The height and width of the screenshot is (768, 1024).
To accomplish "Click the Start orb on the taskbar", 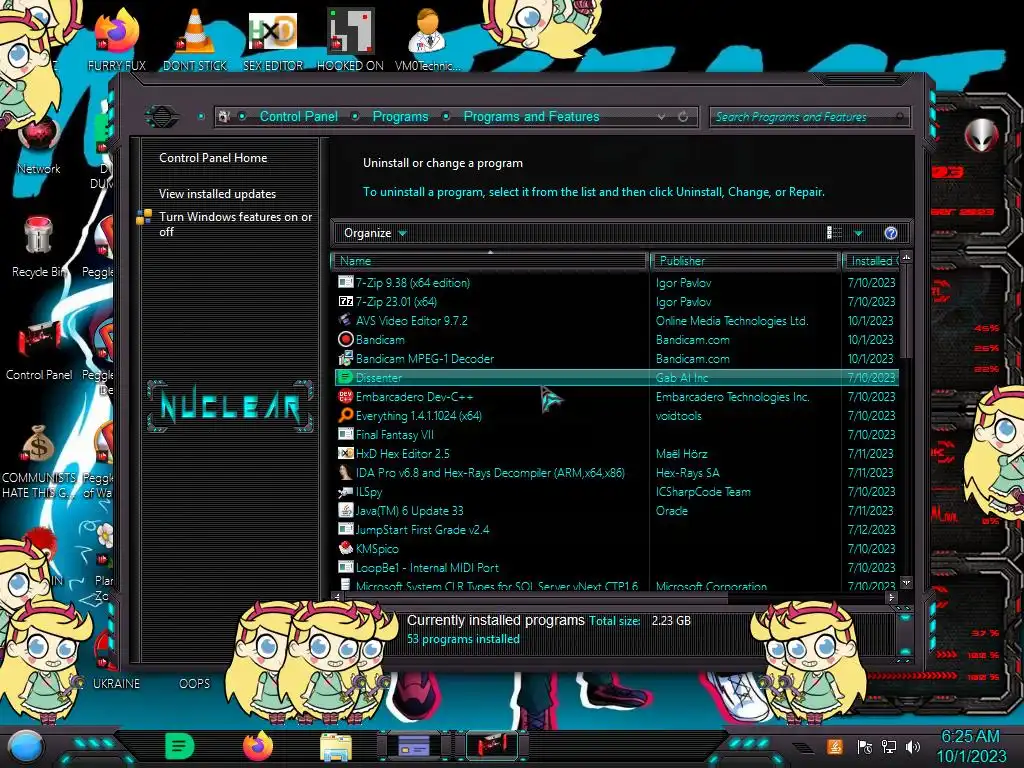I will [x=25, y=747].
